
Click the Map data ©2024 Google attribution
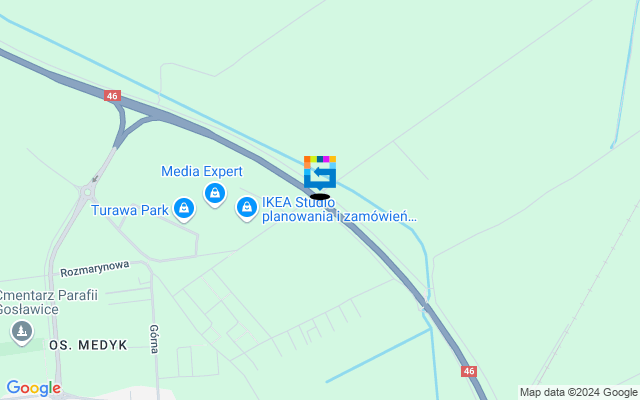(578, 393)
